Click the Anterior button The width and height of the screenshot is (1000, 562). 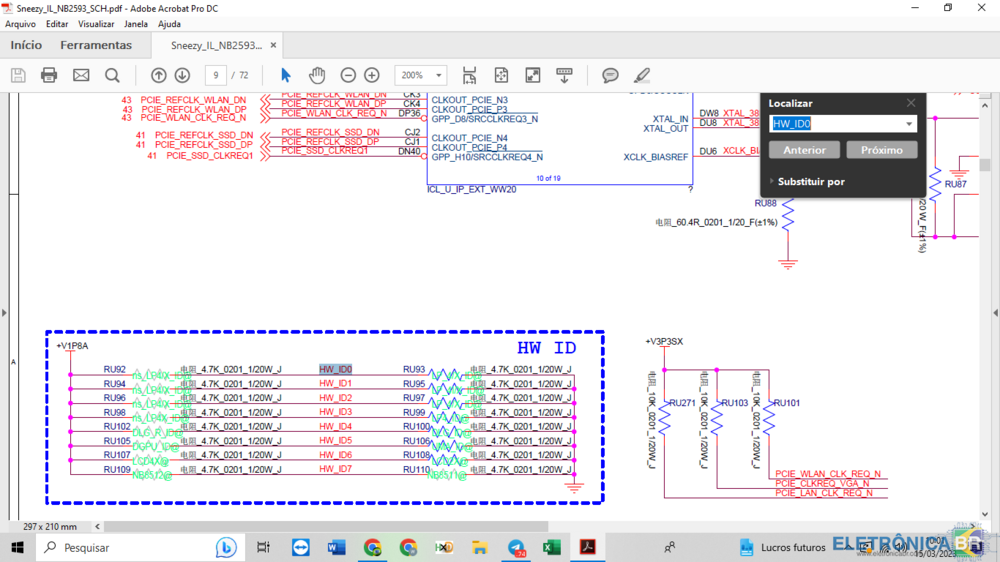coord(804,150)
